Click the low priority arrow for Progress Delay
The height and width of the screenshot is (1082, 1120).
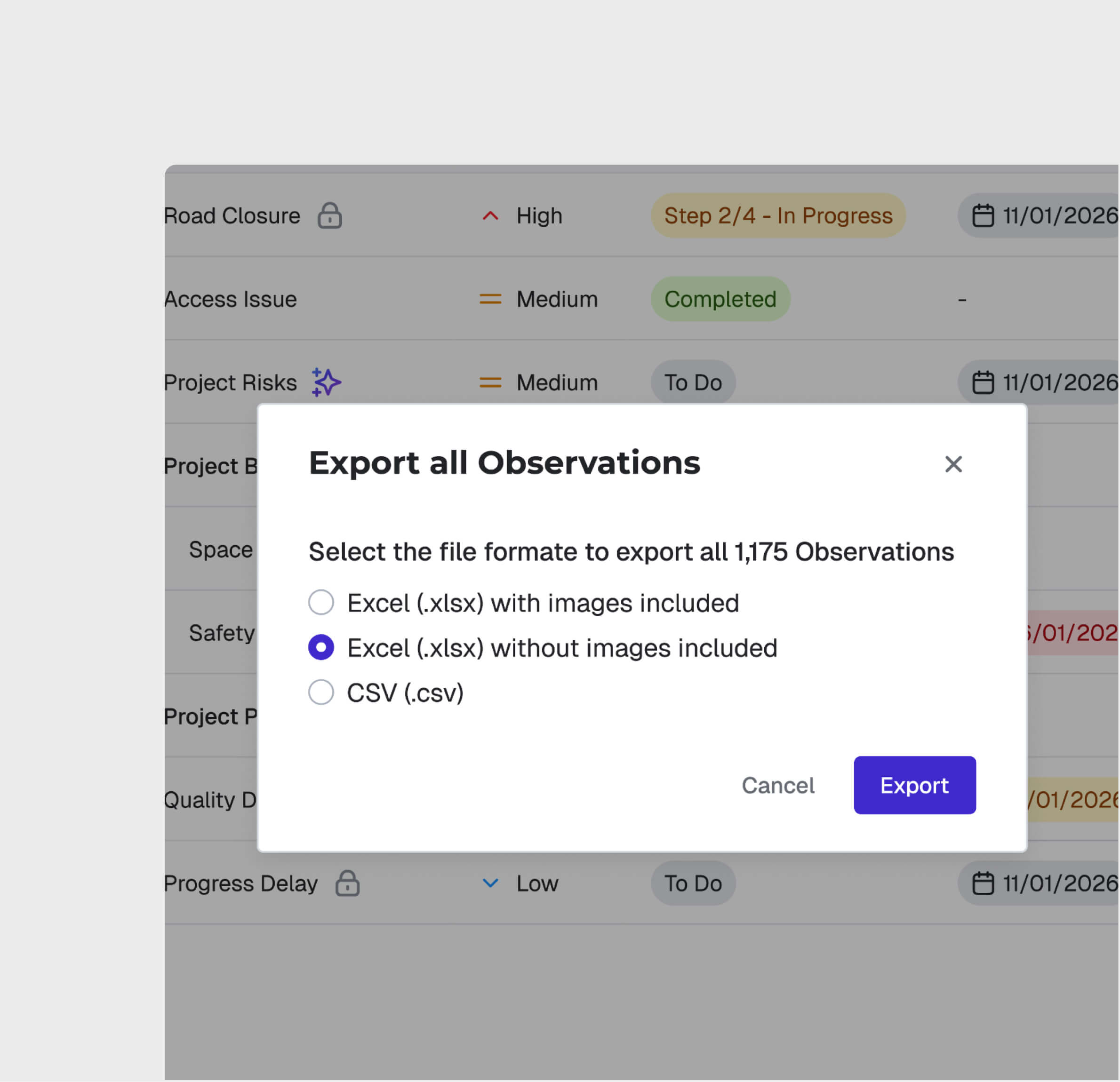(490, 883)
